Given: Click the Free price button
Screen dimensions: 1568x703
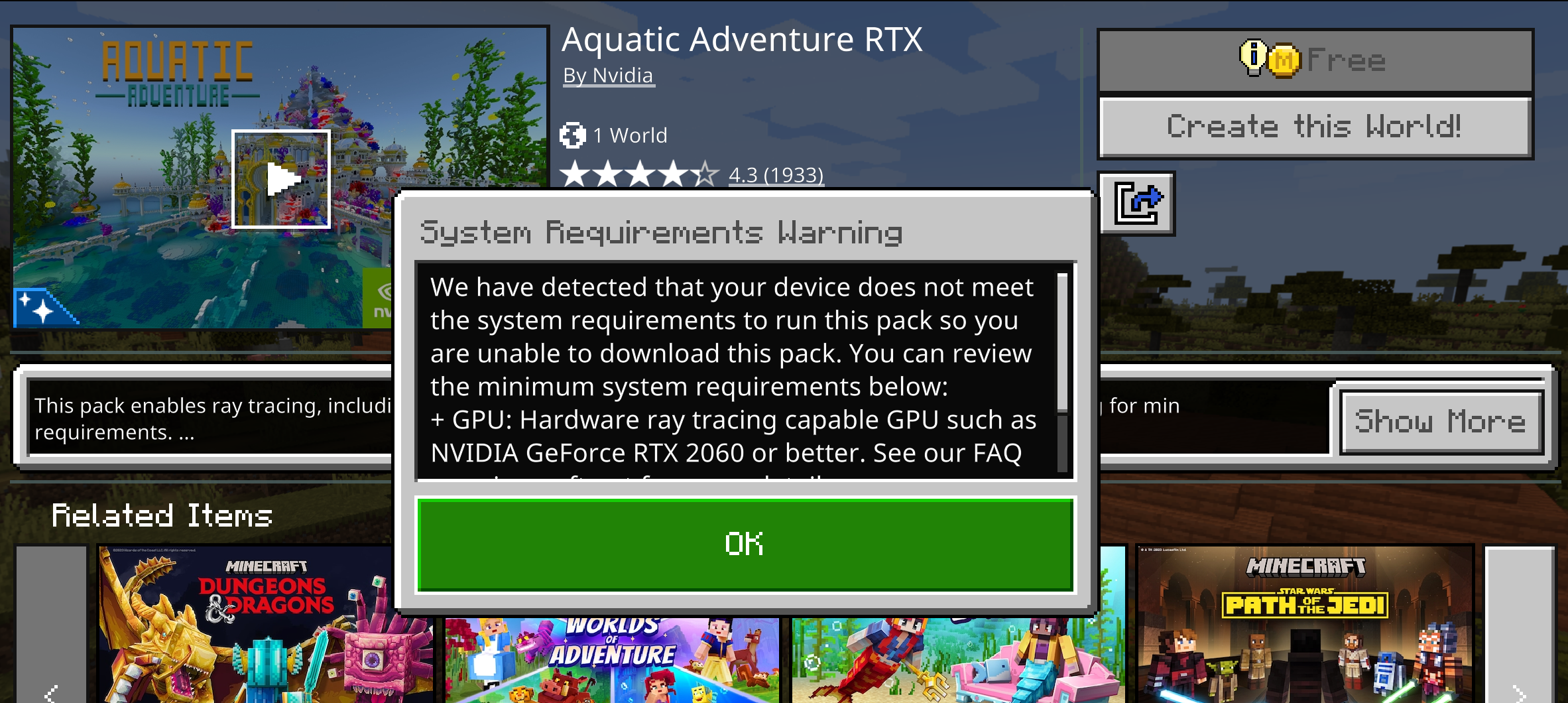Looking at the screenshot, I should click(1315, 60).
